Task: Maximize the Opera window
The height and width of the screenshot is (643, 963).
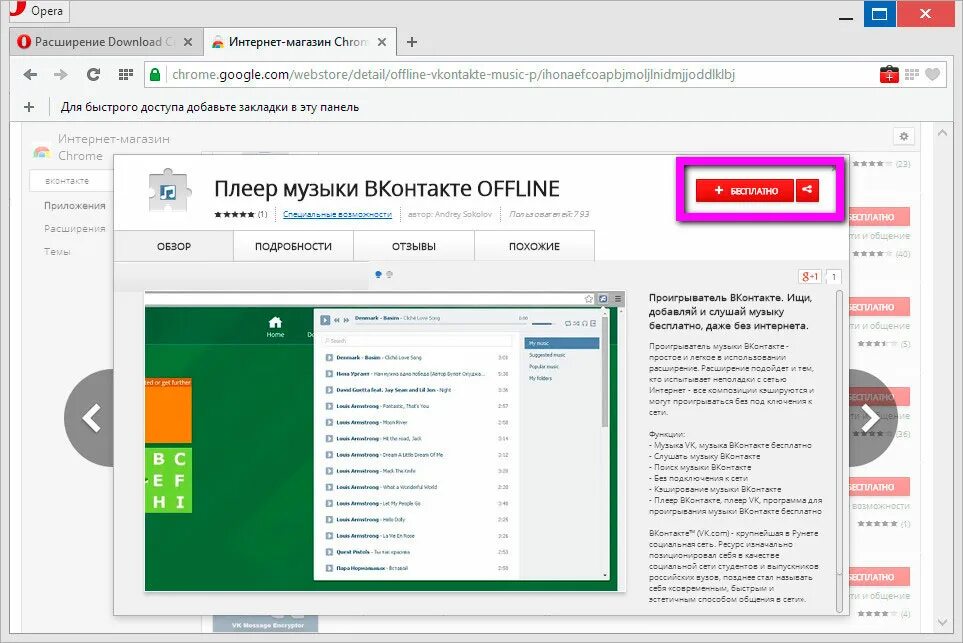Action: point(879,14)
